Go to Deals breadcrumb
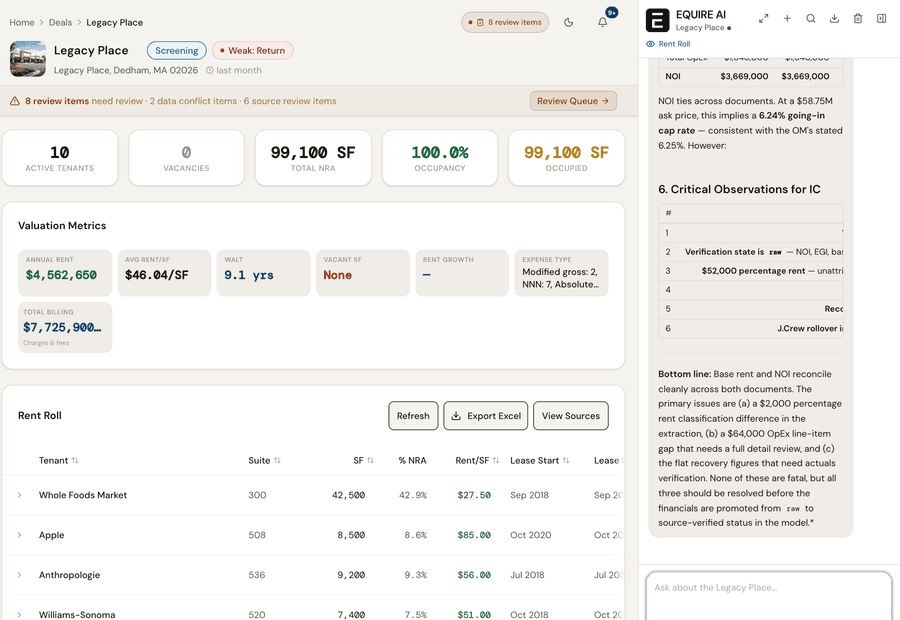 point(60,22)
